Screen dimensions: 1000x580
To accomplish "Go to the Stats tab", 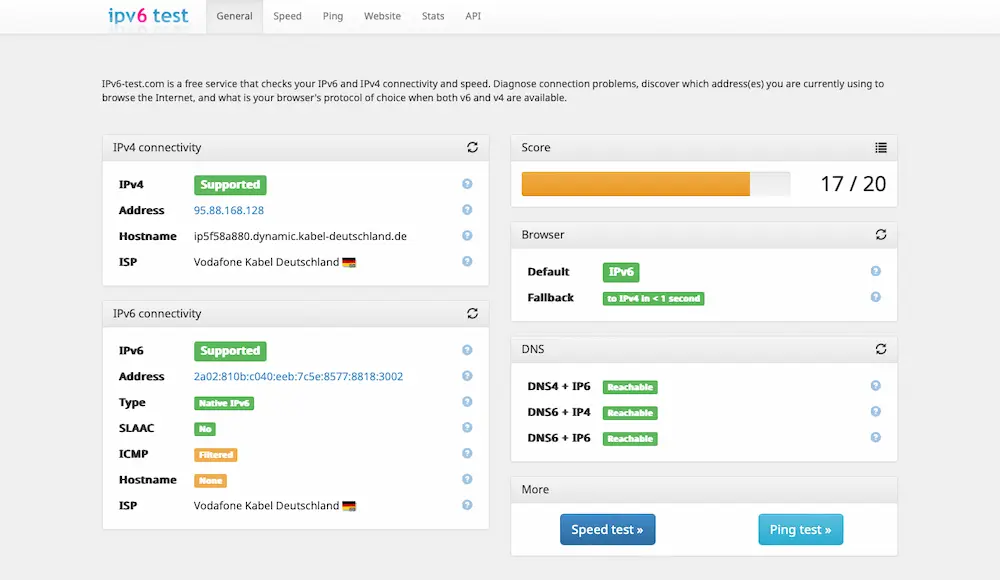I will coord(433,17).
